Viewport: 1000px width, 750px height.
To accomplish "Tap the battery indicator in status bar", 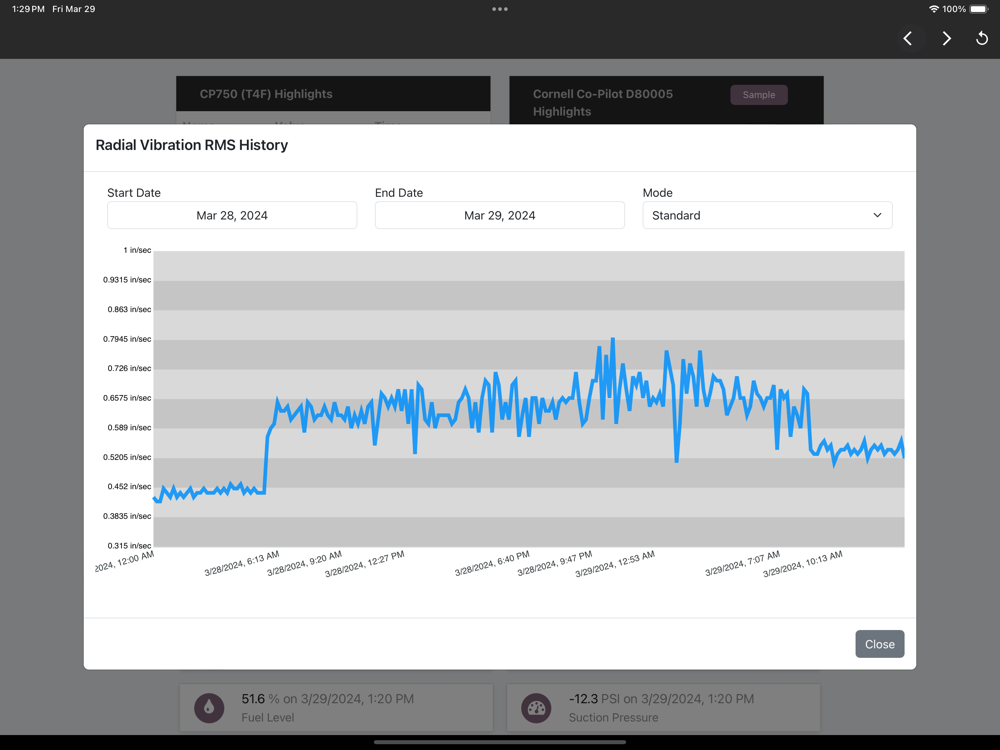I will [x=979, y=9].
